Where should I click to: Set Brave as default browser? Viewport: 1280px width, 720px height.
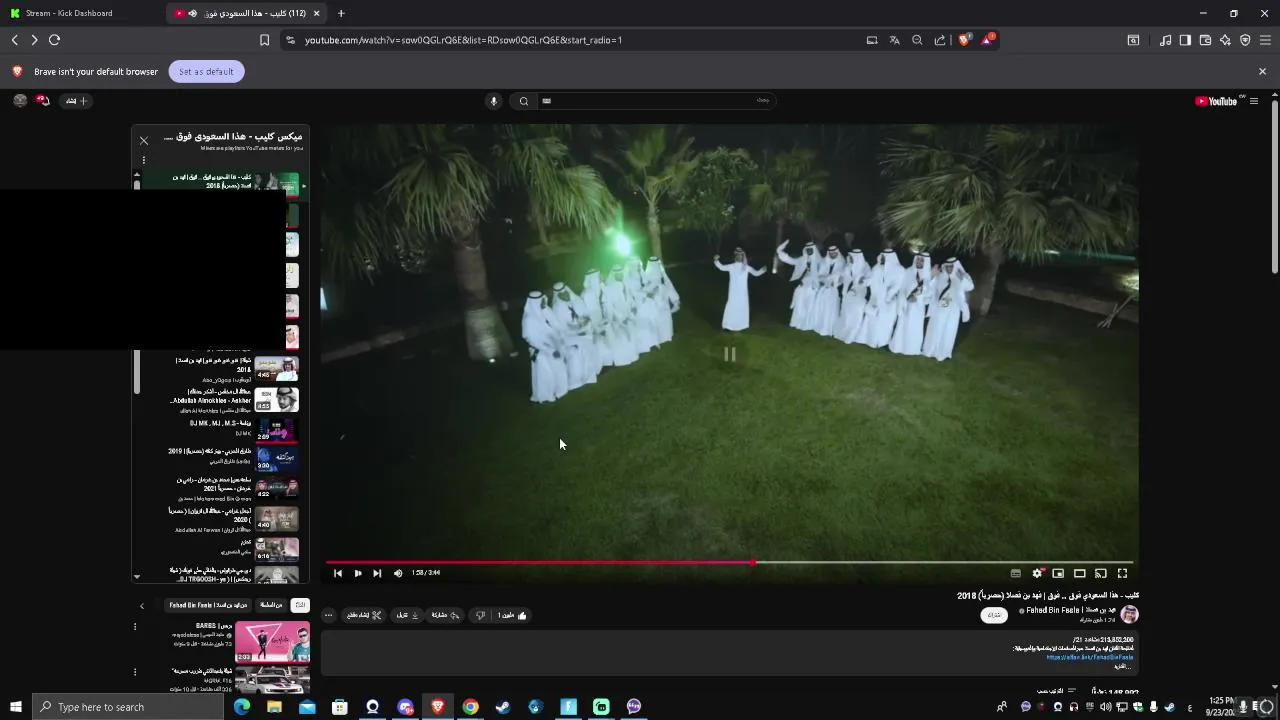pyautogui.click(x=206, y=72)
